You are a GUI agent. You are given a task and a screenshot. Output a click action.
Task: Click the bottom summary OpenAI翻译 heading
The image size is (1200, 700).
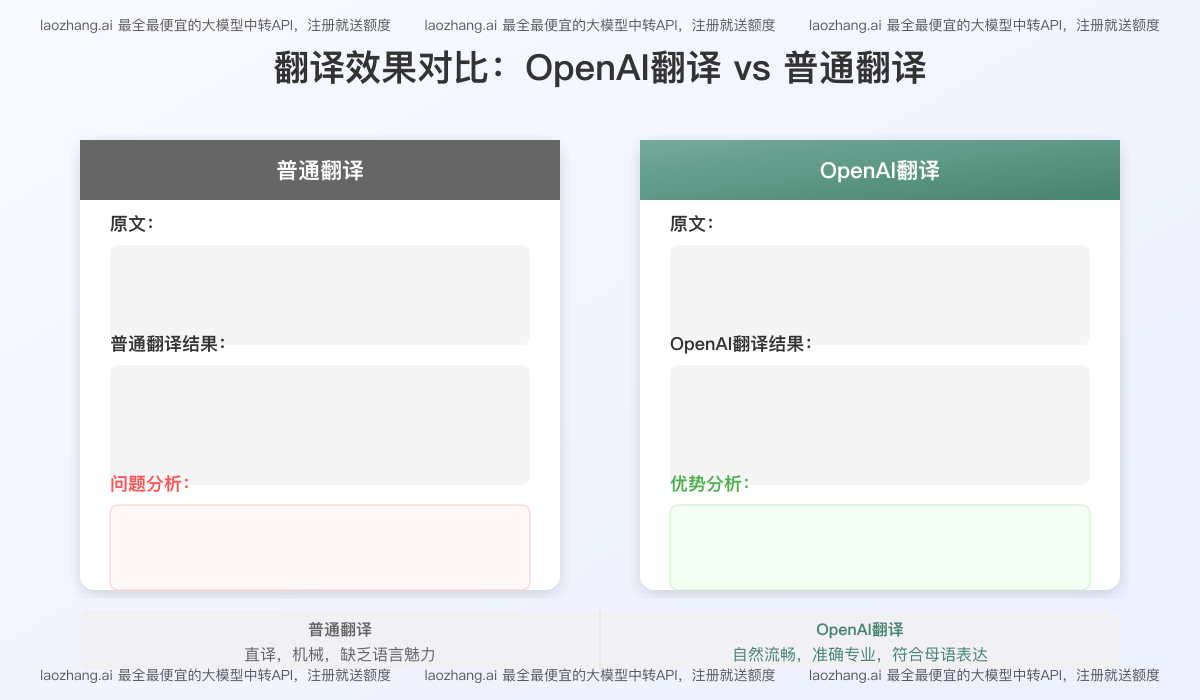[860, 630]
